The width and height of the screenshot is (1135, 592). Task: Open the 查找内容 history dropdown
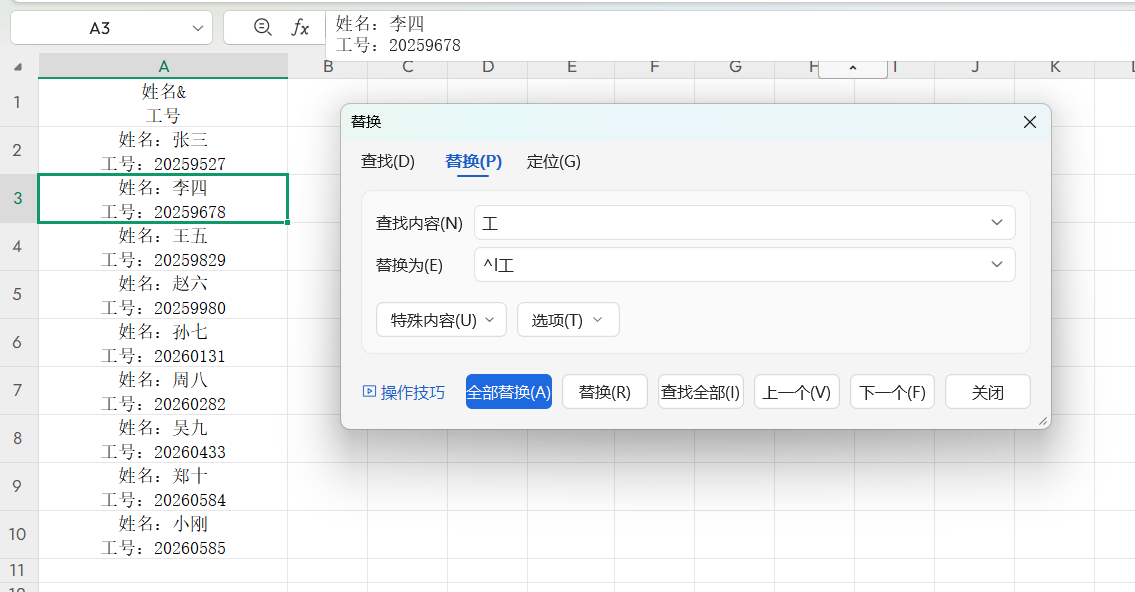click(996, 222)
